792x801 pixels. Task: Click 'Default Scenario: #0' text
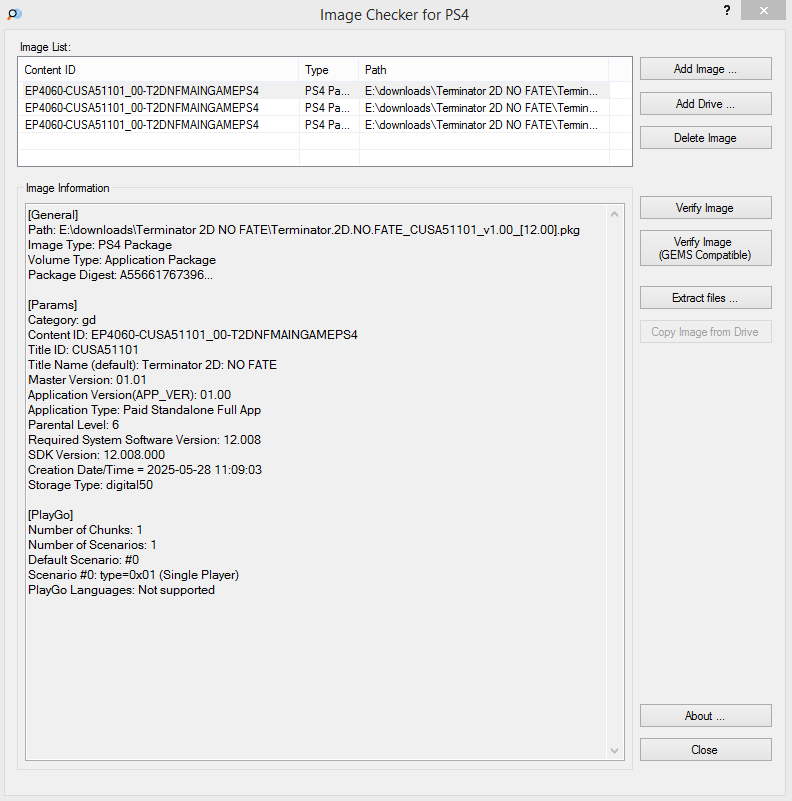coord(83,560)
